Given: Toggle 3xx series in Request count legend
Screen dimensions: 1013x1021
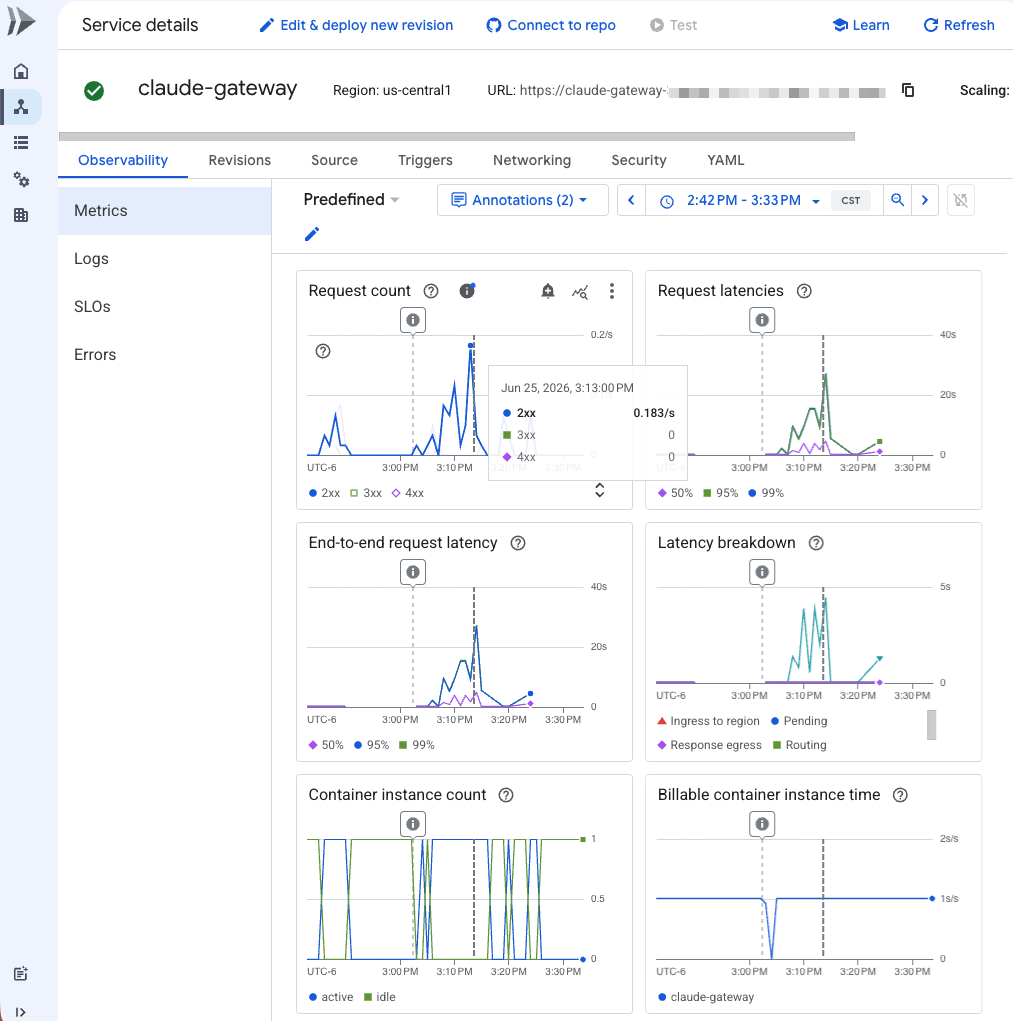Looking at the screenshot, I should coord(366,493).
